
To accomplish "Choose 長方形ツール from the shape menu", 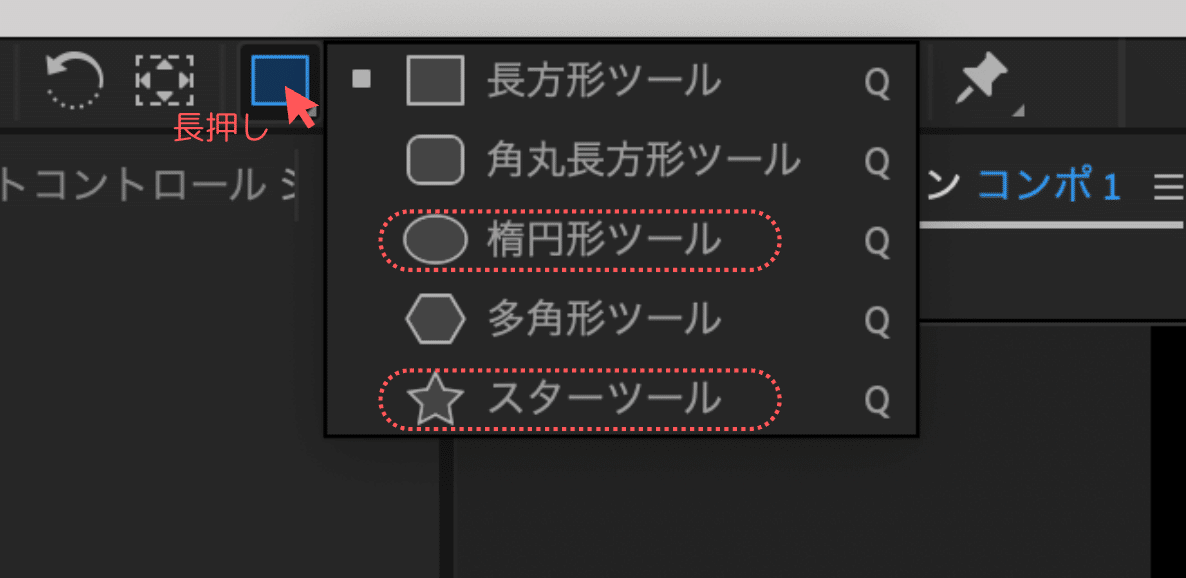I will pos(621,80).
